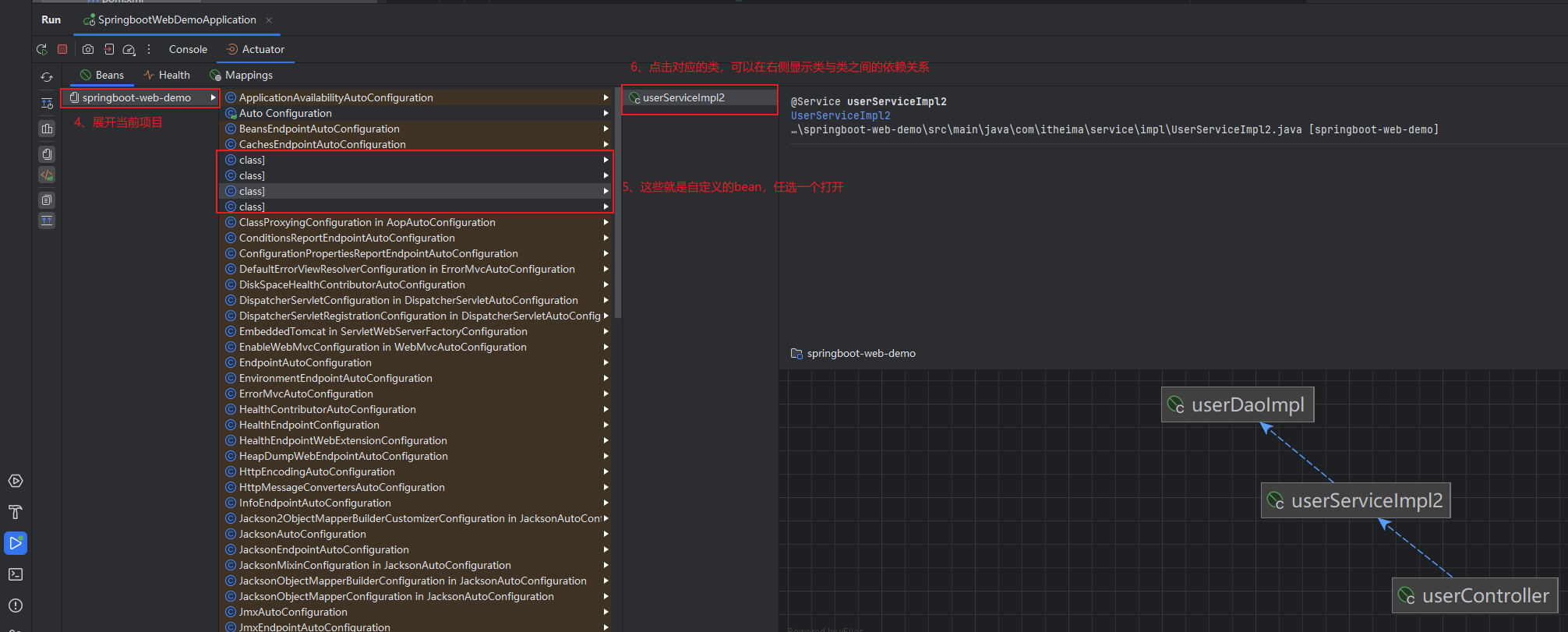Rerun SpringbootWebDemoApplication with the rerun icon
This screenshot has height=632, width=1568.
(42, 49)
